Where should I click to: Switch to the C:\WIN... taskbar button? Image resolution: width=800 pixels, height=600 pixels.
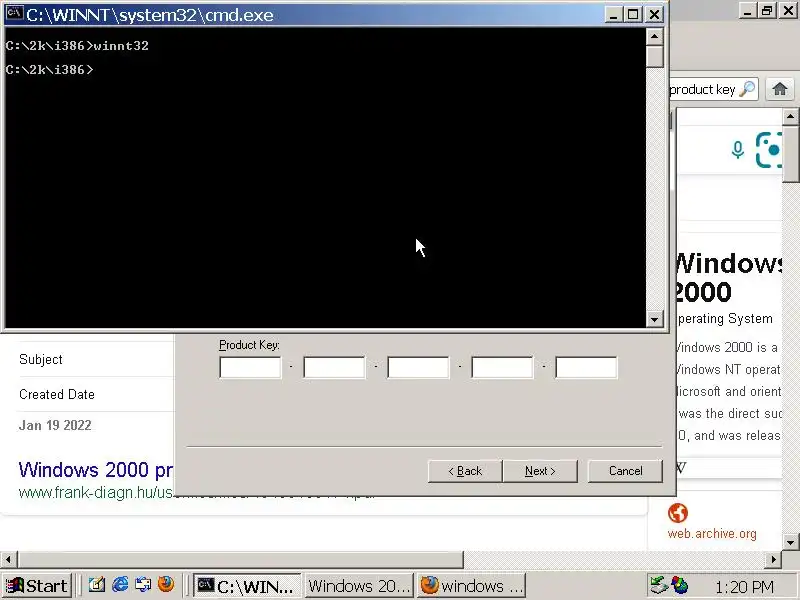[x=247, y=585]
